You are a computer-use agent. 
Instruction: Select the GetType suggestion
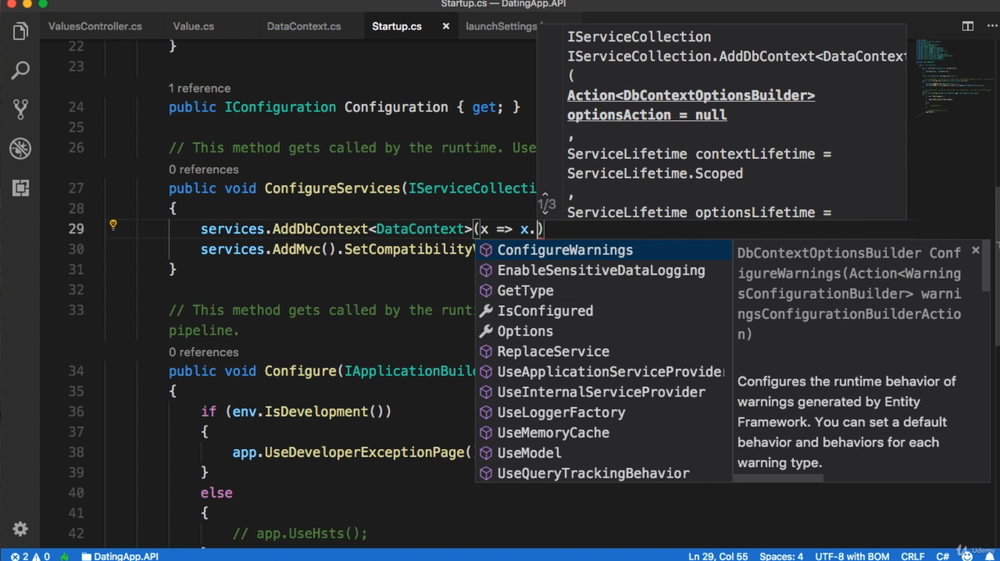point(603,291)
